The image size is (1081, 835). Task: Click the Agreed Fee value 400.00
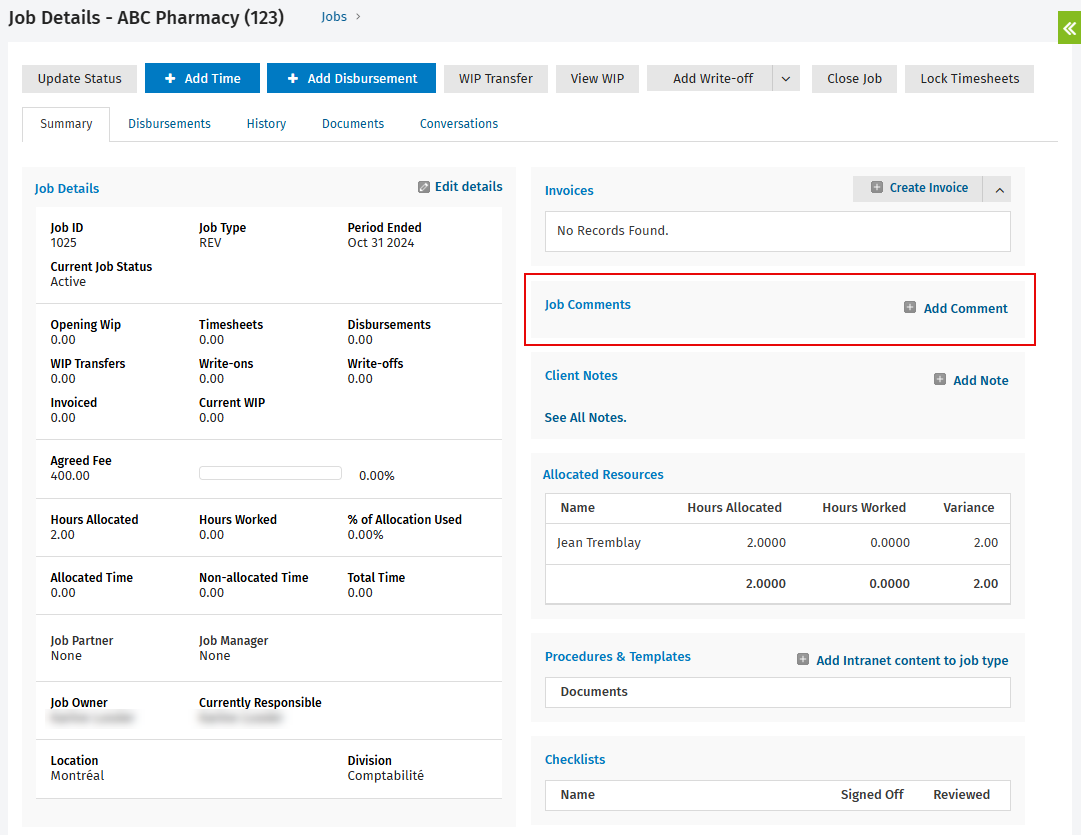70,476
